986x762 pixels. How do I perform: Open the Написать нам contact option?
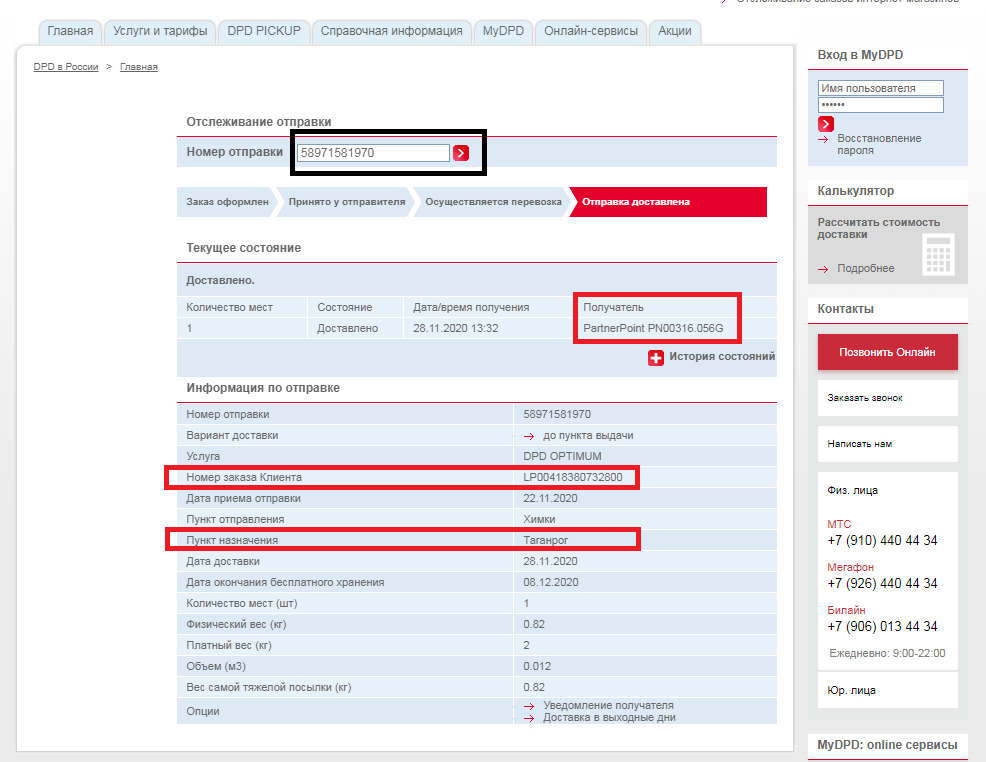[x=887, y=444]
